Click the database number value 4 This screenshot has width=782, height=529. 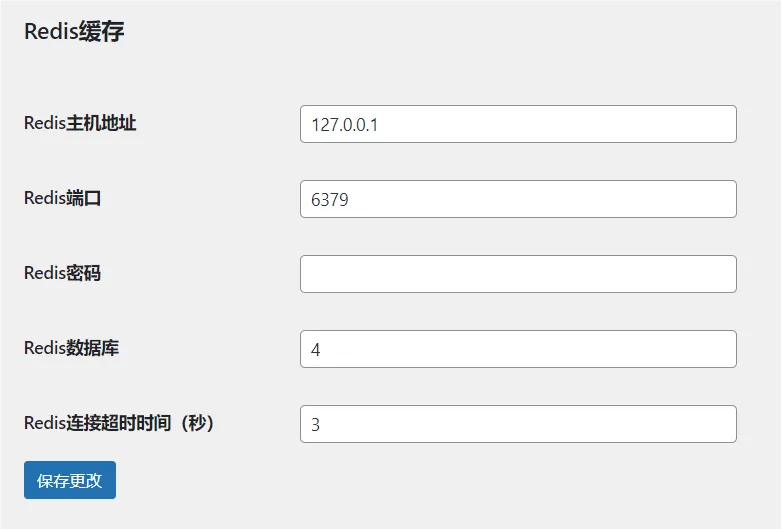click(316, 350)
